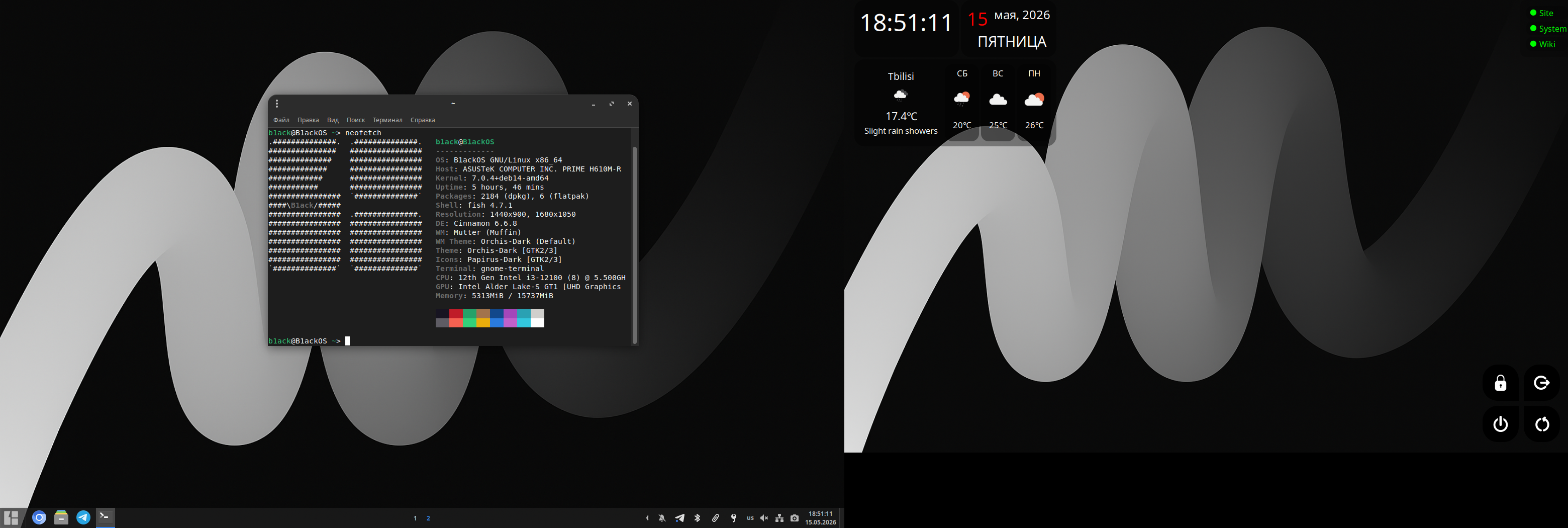Close the terminal window
The image size is (1568, 528).
[629, 104]
